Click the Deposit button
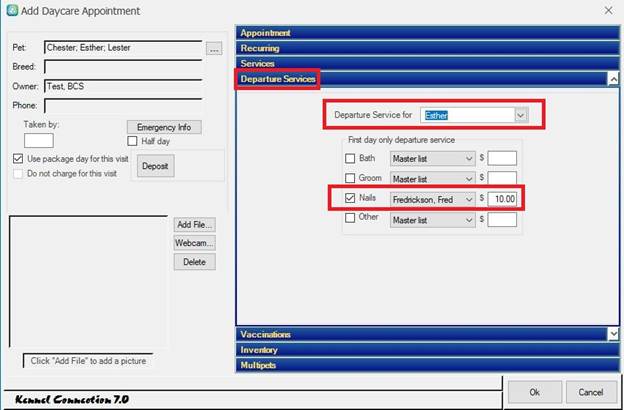This screenshot has height=410, width=624. tap(155, 166)
